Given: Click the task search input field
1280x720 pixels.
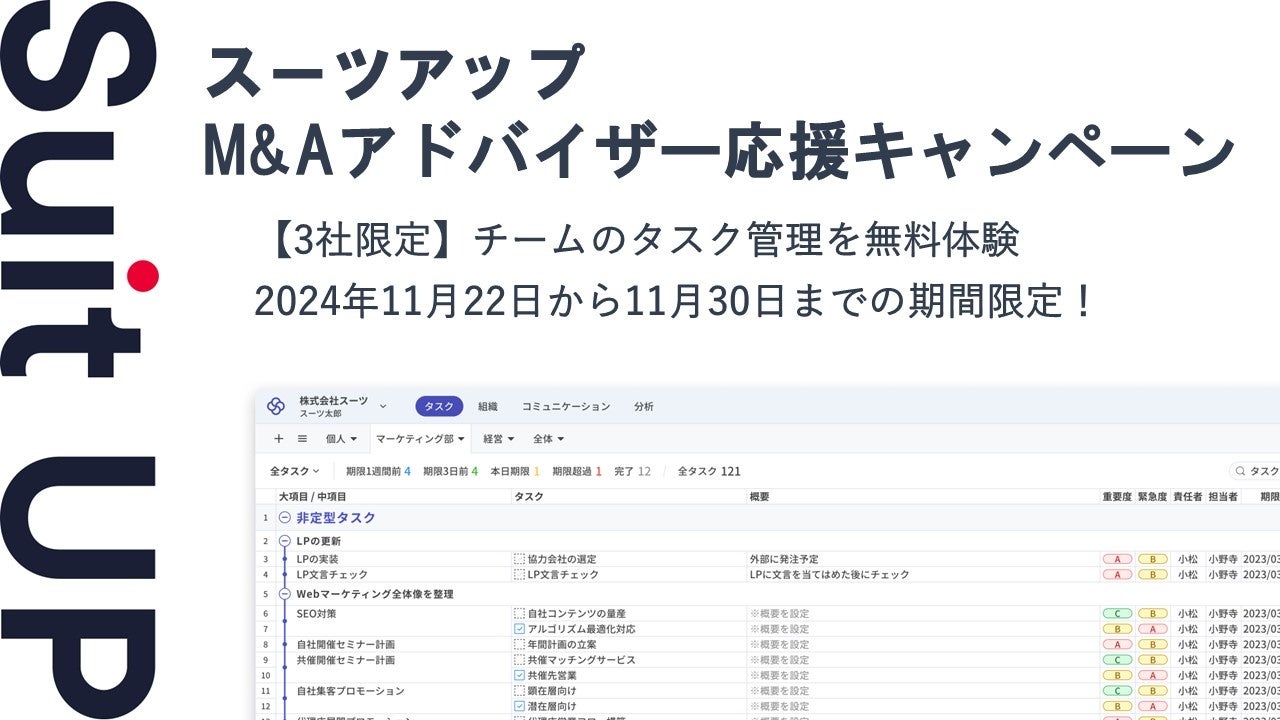Looking at the screenshot, I should point(1256,471).
